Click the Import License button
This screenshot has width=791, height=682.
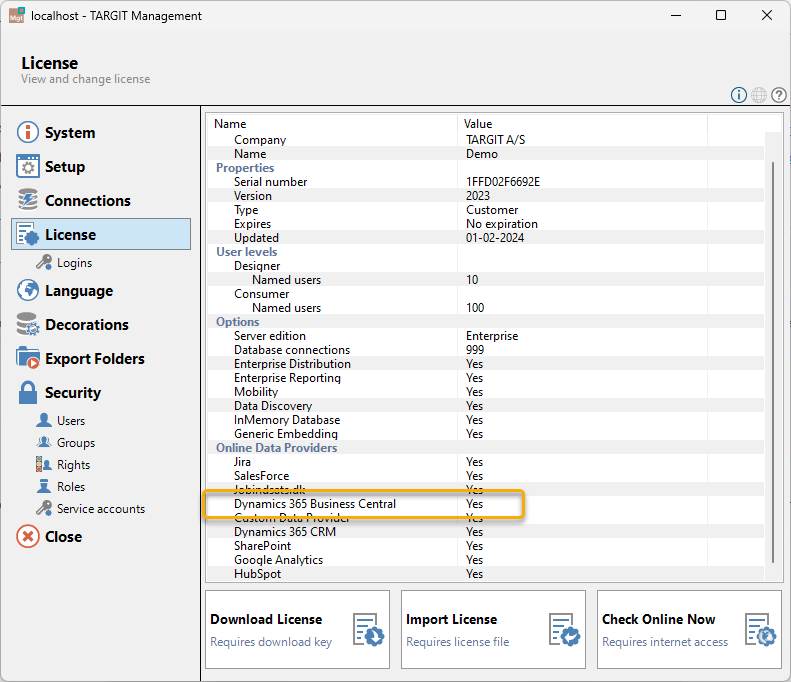[493, 630]
